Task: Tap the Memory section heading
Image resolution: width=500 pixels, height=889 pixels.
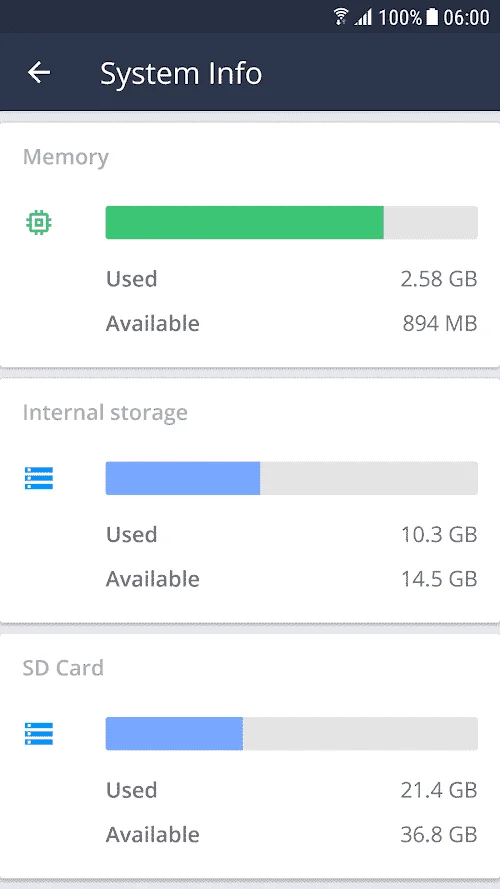Action: pos(66,158)
